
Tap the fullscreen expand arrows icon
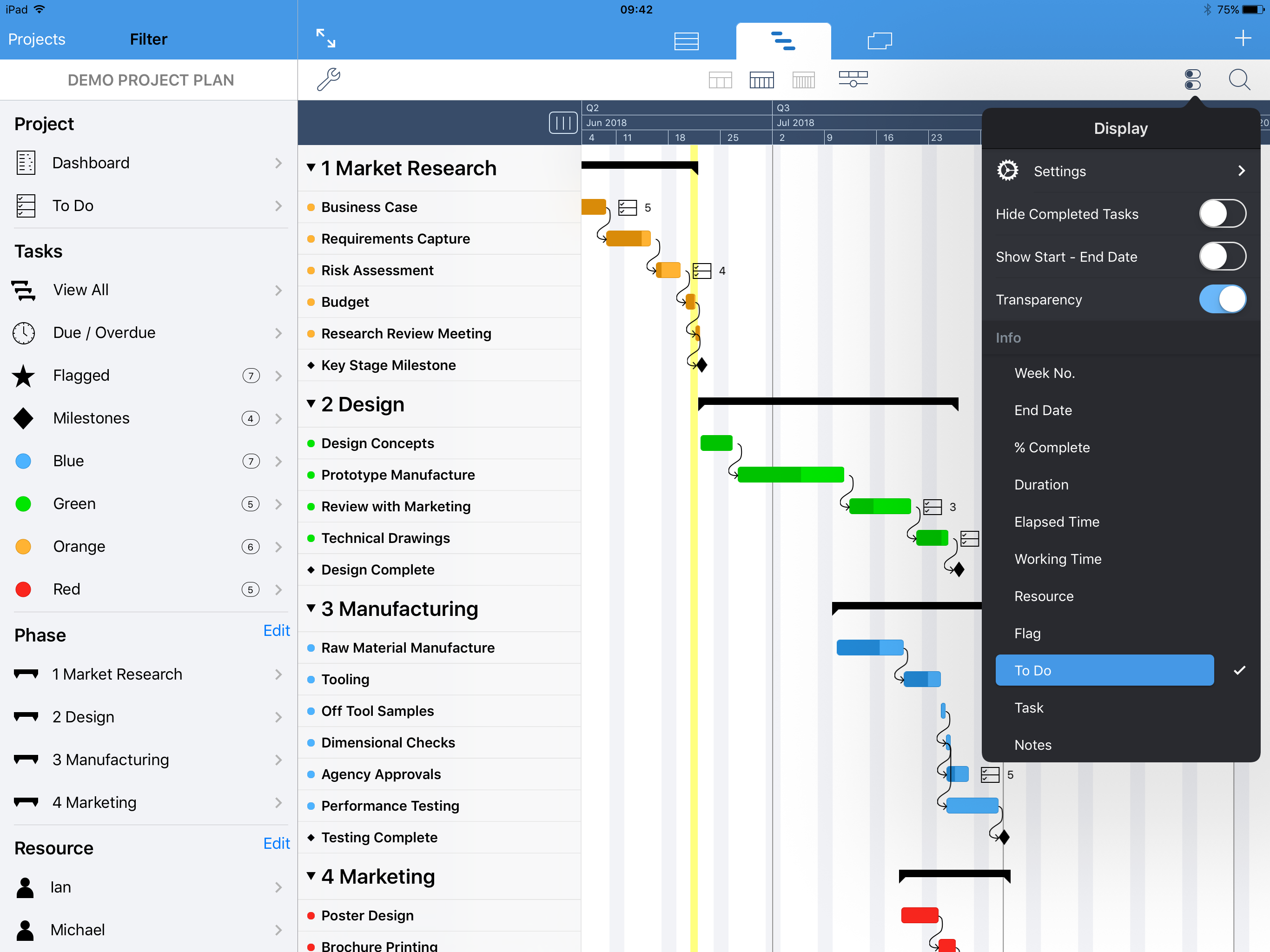pyautogui.click(x=325, y=39)
